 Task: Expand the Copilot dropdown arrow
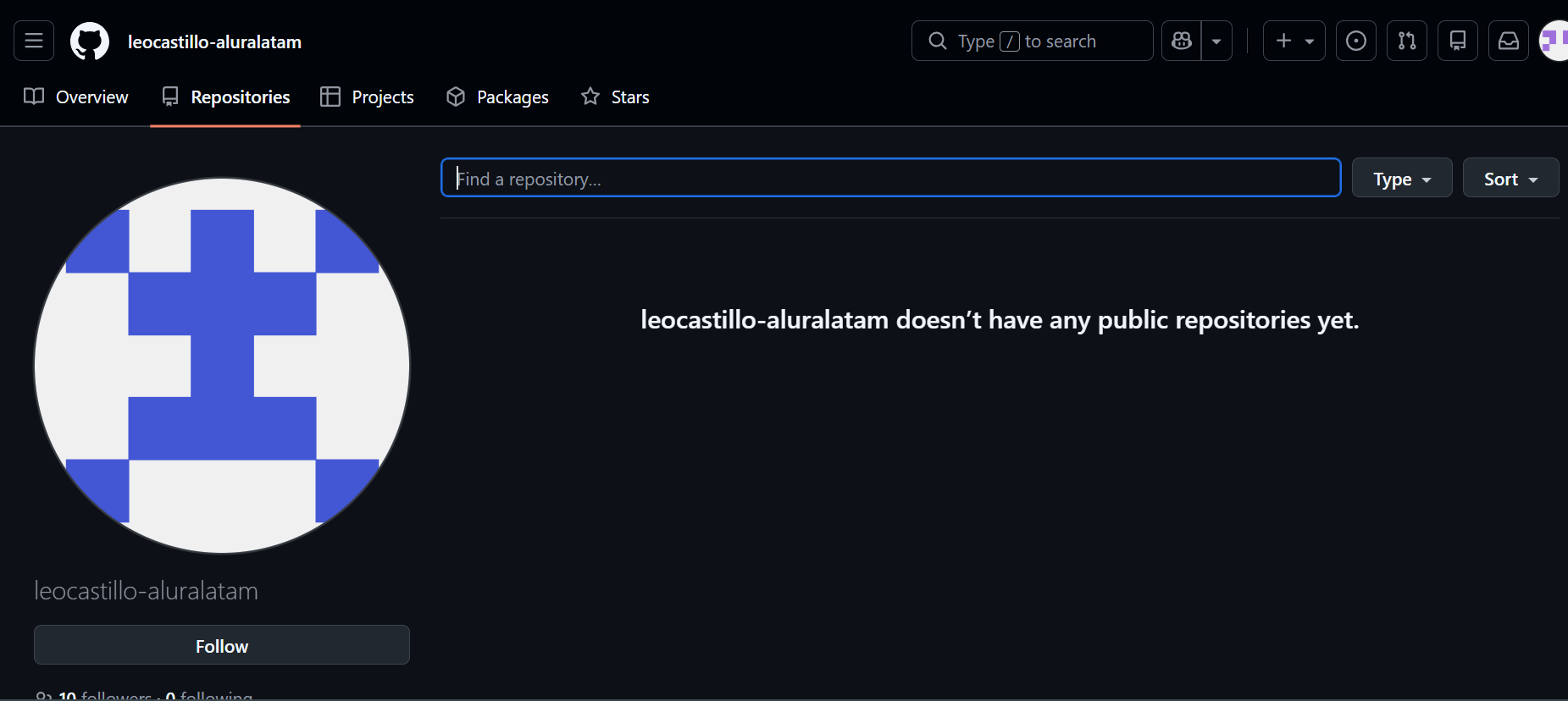coord(1217,41)
